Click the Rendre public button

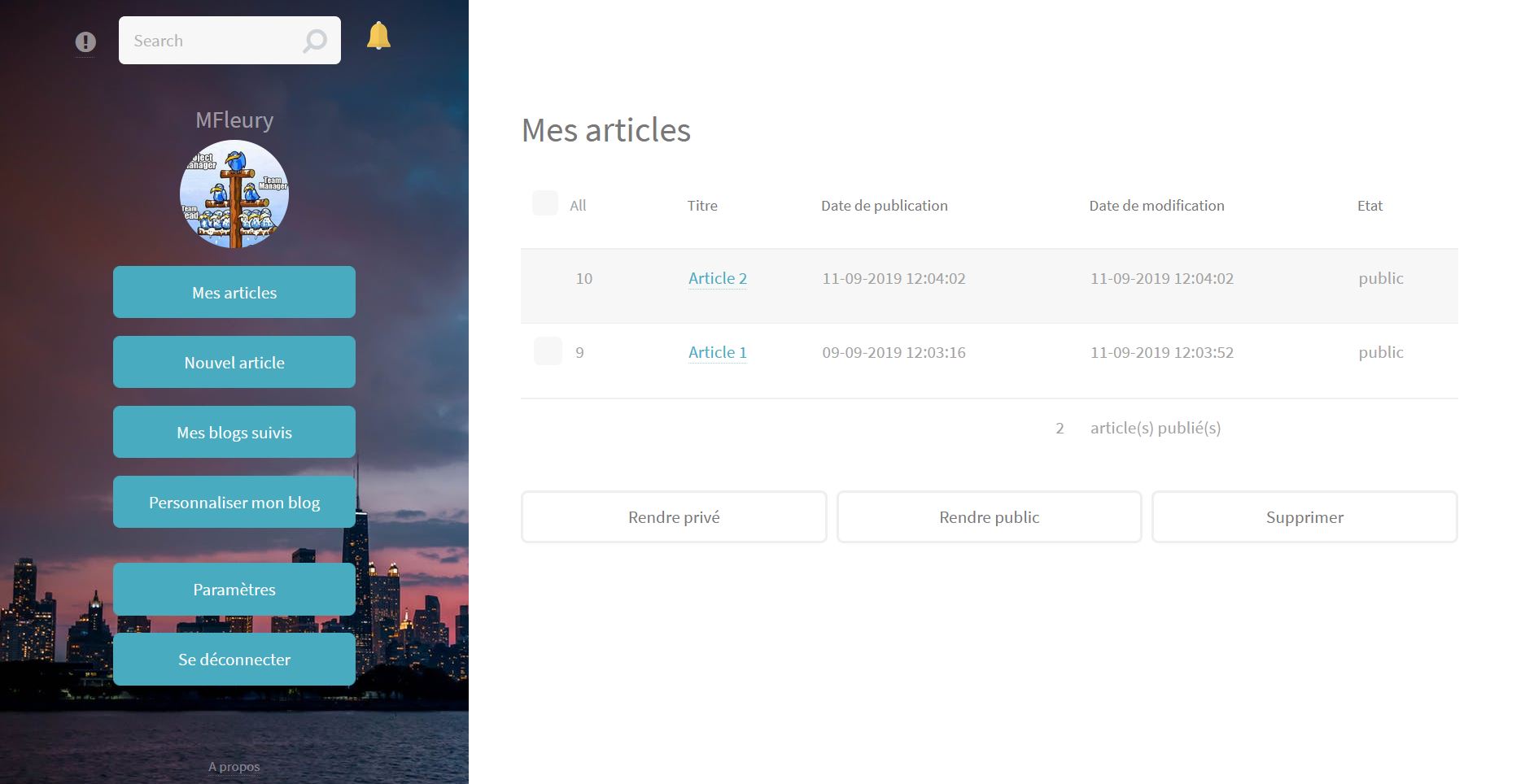point(990,516)
